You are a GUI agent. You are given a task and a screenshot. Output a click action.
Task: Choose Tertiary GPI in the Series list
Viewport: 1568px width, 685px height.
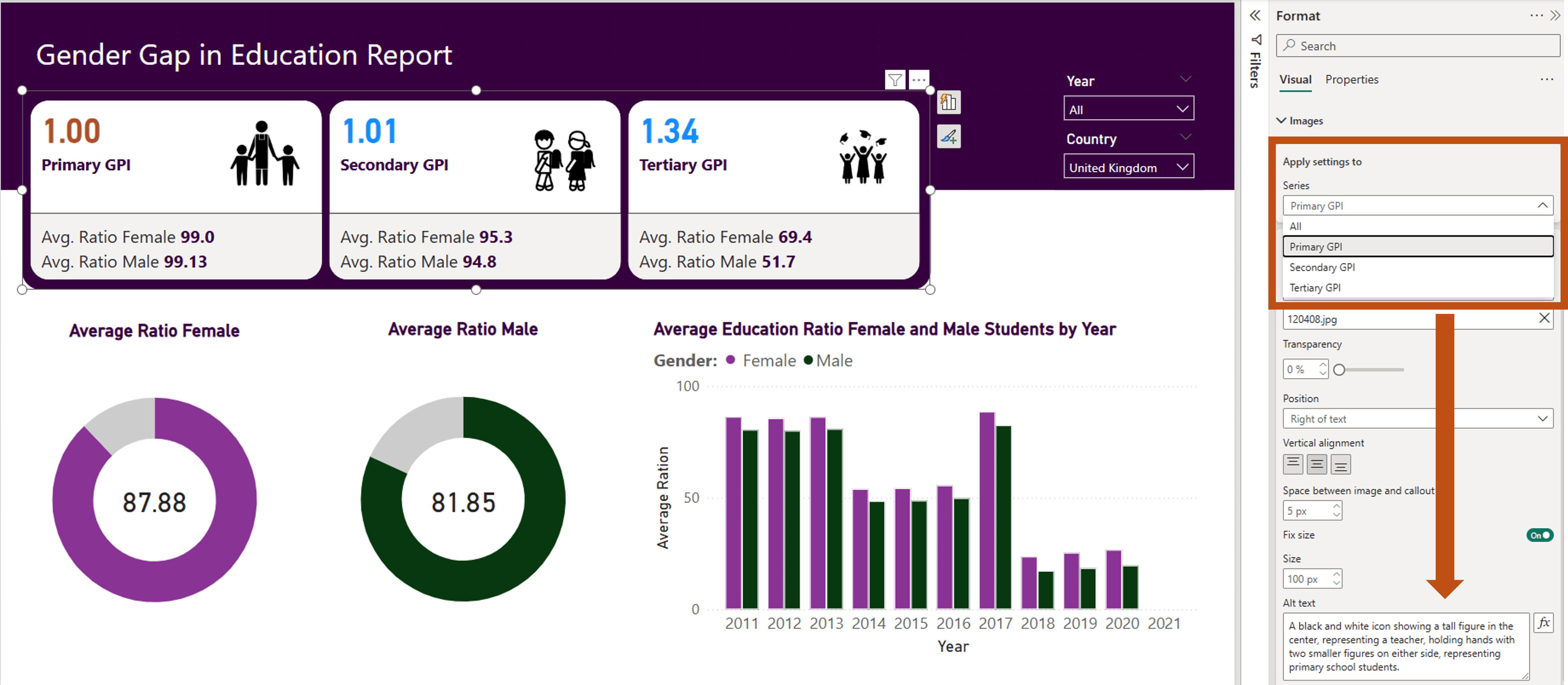pyautogui.click(x=1418, y=287)
